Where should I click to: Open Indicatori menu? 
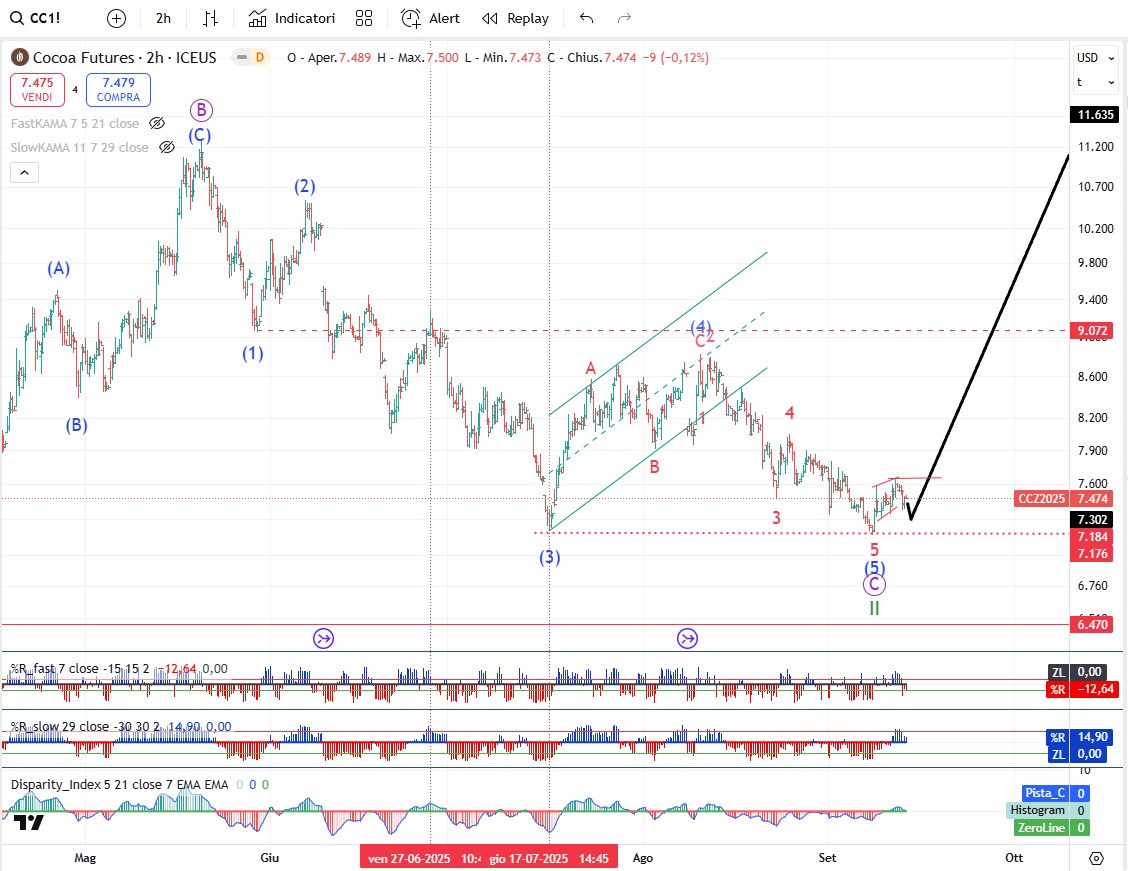[292, 19]
